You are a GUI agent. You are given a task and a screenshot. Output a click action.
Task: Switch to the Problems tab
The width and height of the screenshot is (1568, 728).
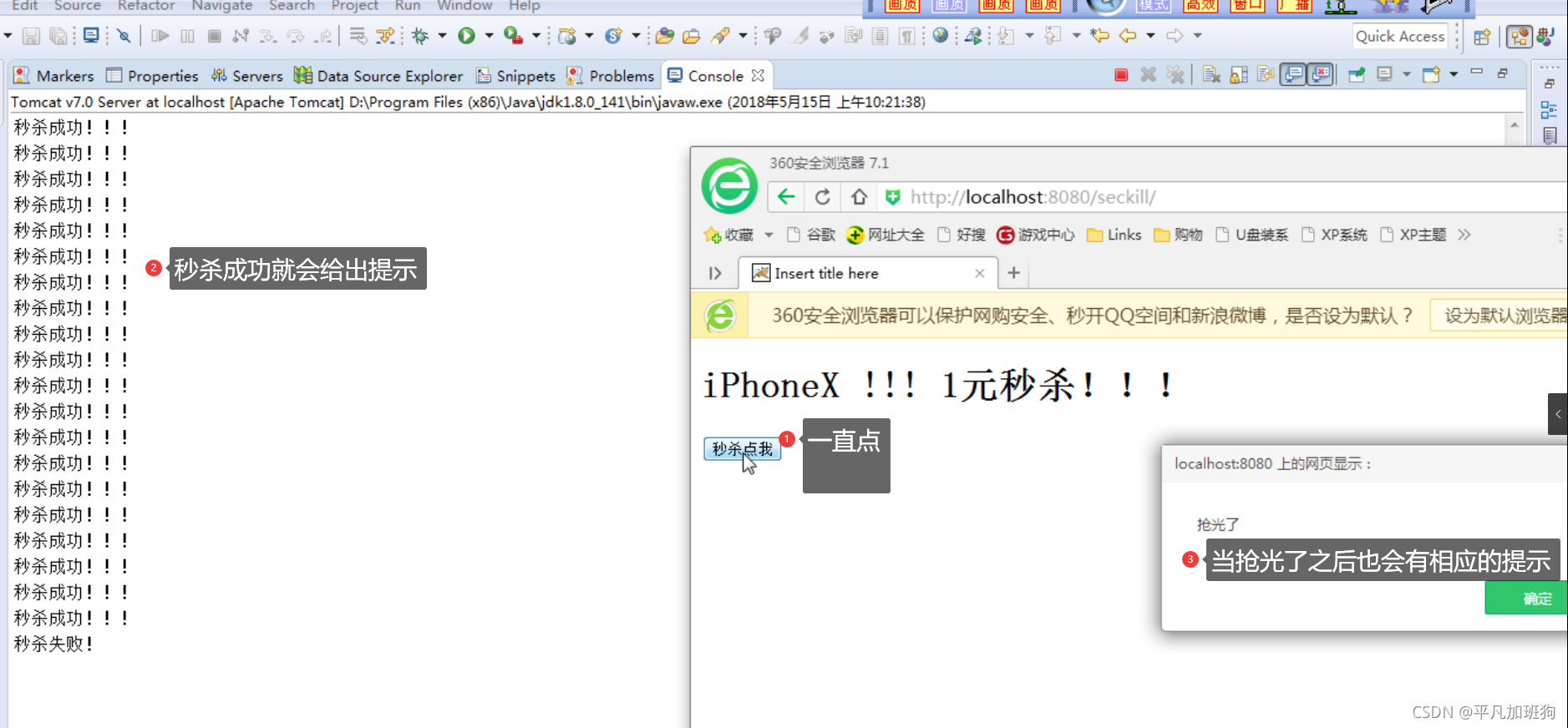pyautogui.click(x=610, y=76)
